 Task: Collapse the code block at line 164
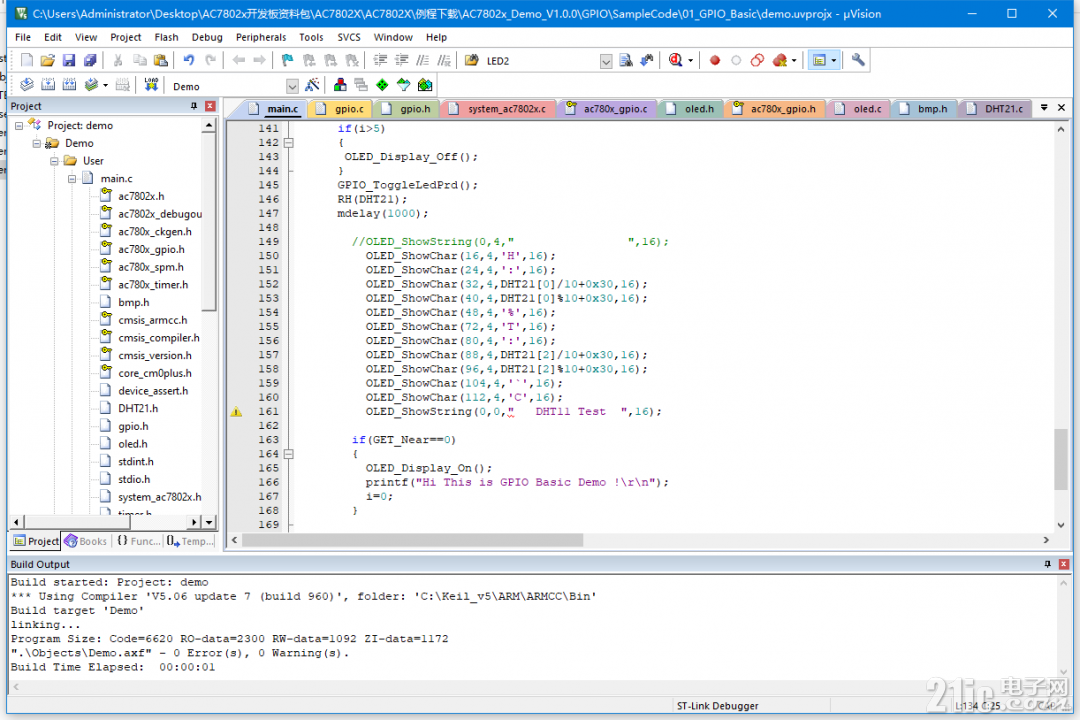point(289,454)
